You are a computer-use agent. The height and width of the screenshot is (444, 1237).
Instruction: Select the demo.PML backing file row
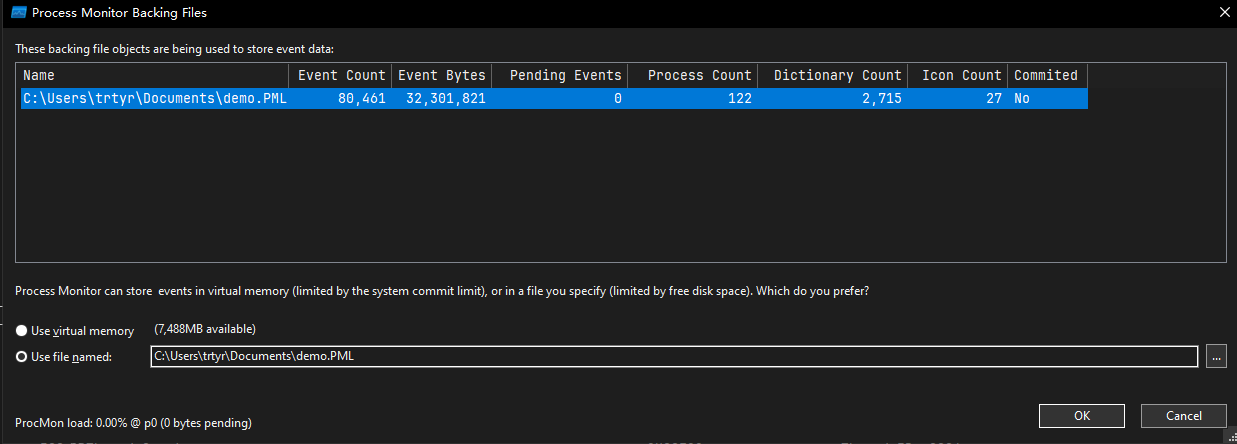(155, 98)
